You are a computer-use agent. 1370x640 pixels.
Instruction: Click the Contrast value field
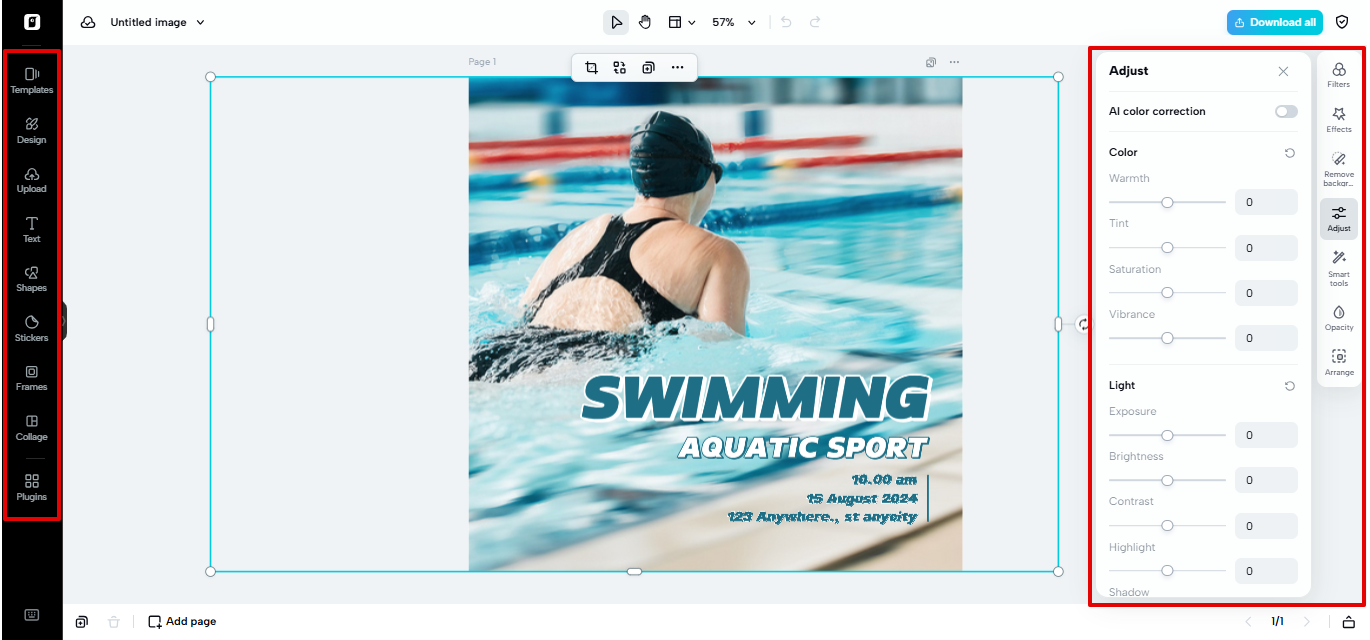coord(1266,526)
